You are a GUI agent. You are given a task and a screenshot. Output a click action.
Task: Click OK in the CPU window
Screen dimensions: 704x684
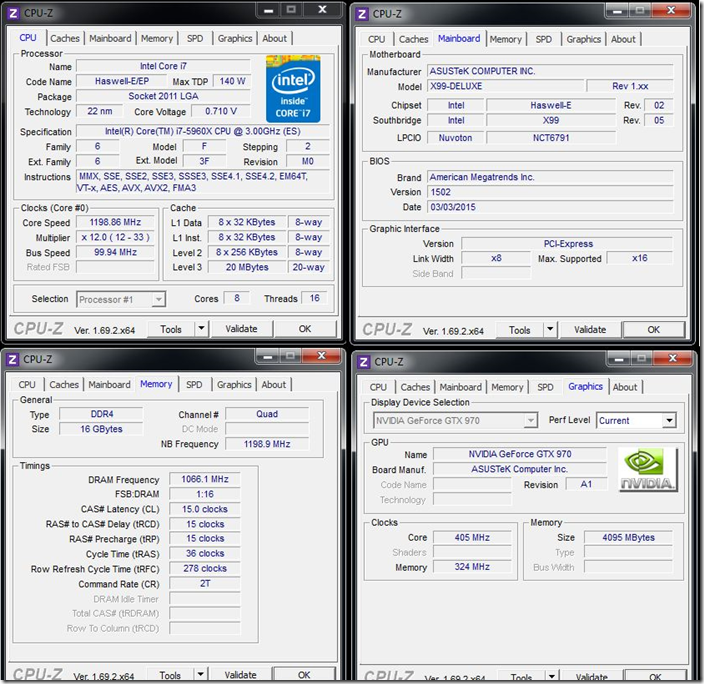click(x=305, y=329)
